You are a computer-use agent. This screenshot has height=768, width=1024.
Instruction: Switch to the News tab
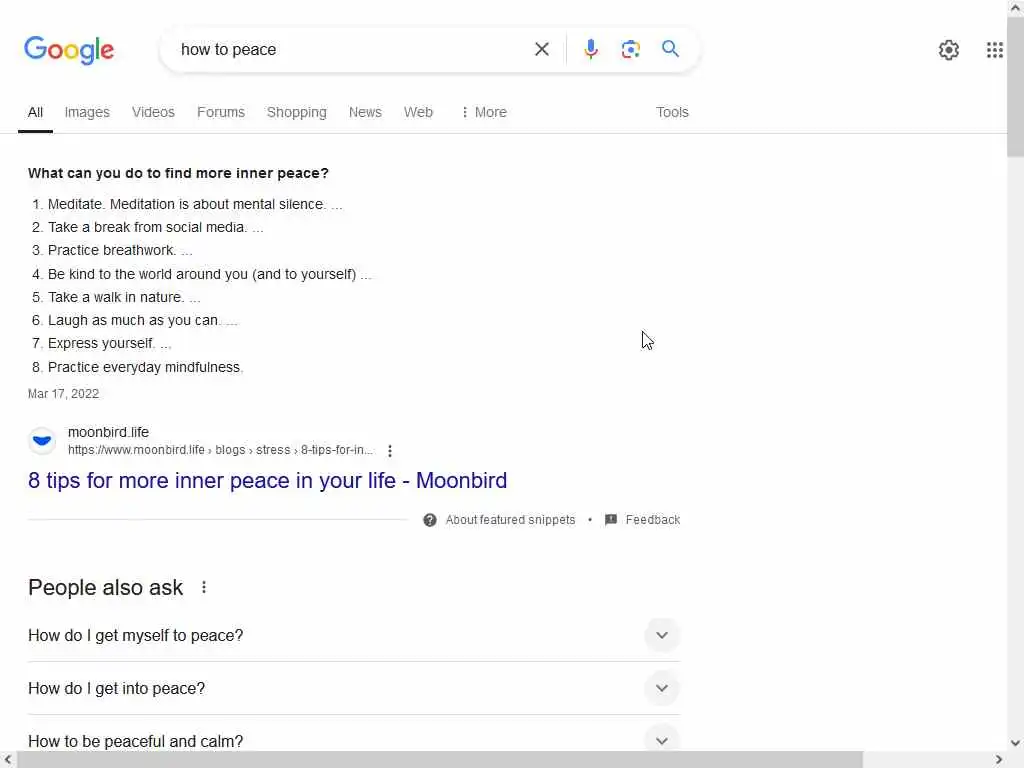[x=365, y=112]
